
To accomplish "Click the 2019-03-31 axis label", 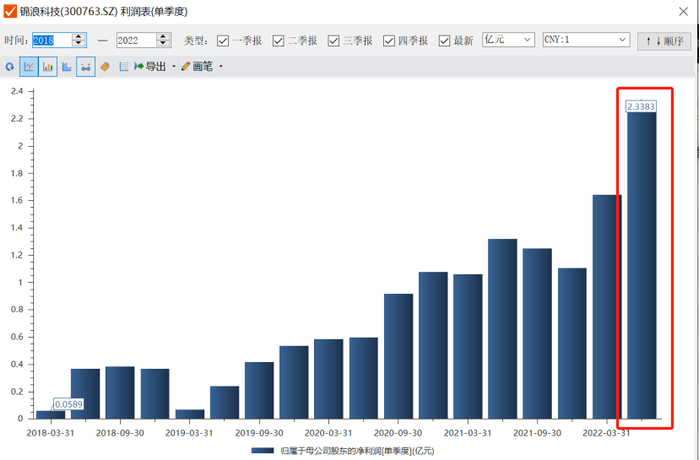I will [189, 433].
